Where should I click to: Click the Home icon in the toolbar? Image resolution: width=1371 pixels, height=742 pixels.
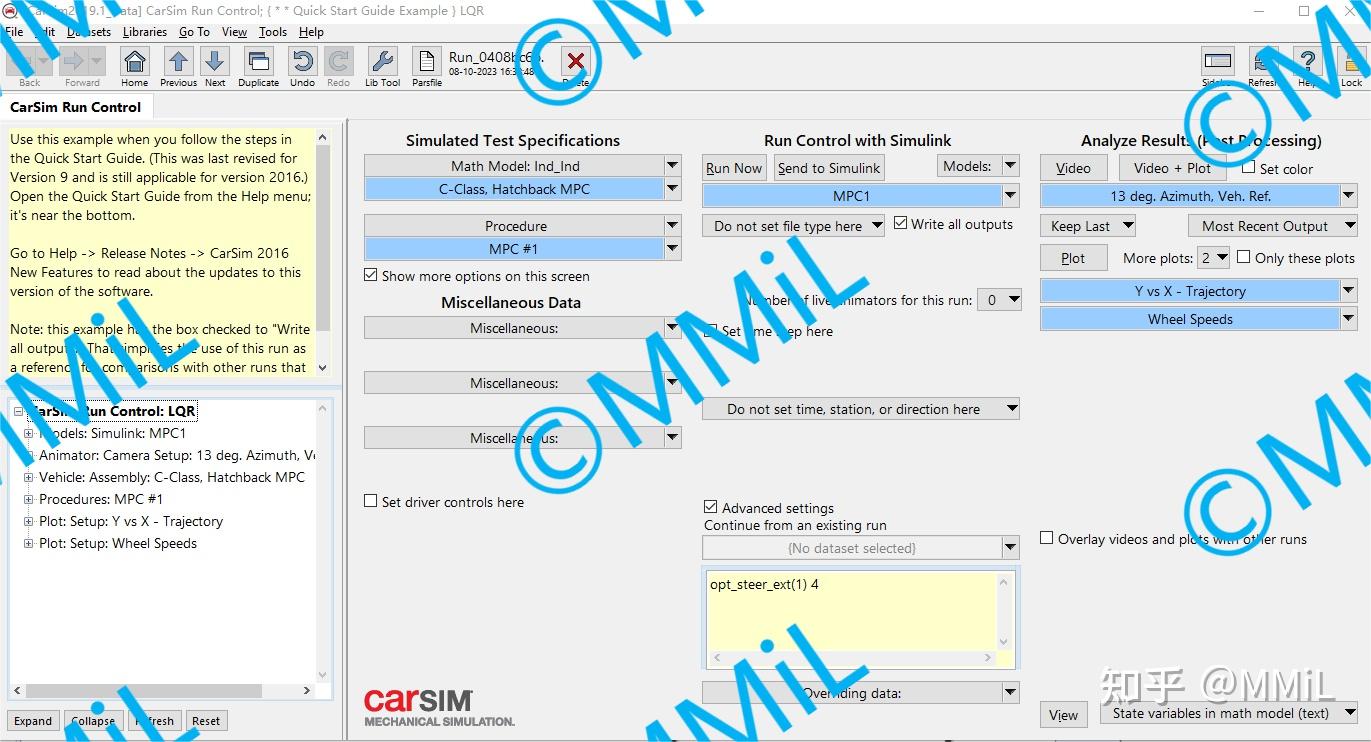pos(134,62)
